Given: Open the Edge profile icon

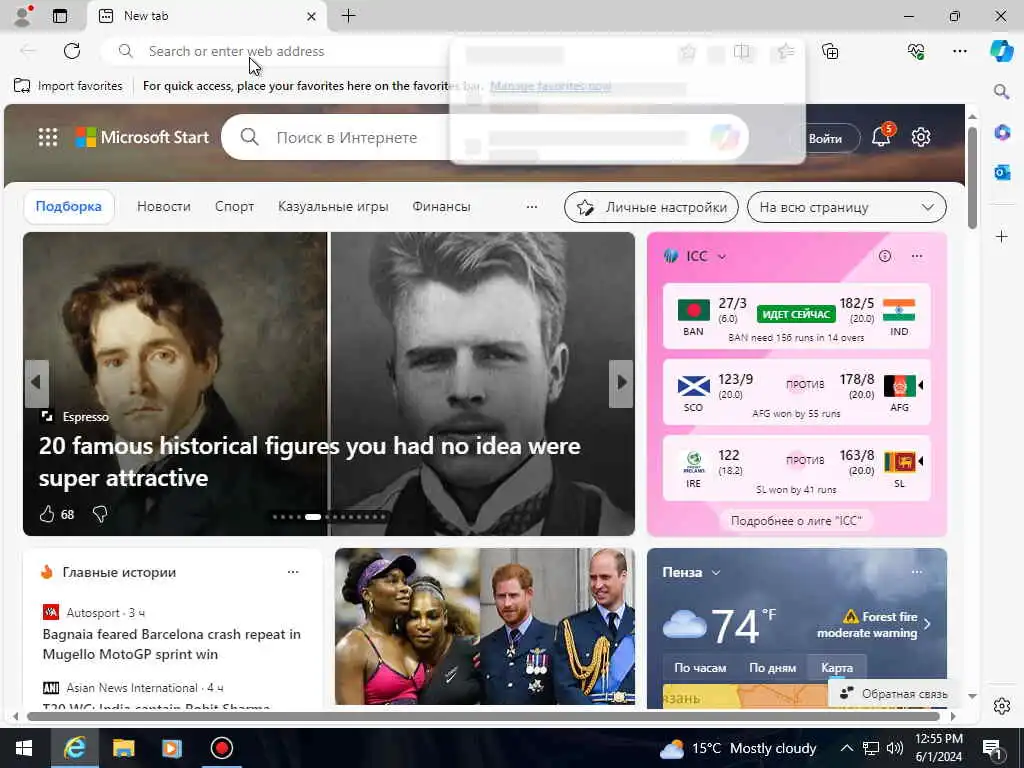Looking at the screenshot, I should click(x=23, y=16).
